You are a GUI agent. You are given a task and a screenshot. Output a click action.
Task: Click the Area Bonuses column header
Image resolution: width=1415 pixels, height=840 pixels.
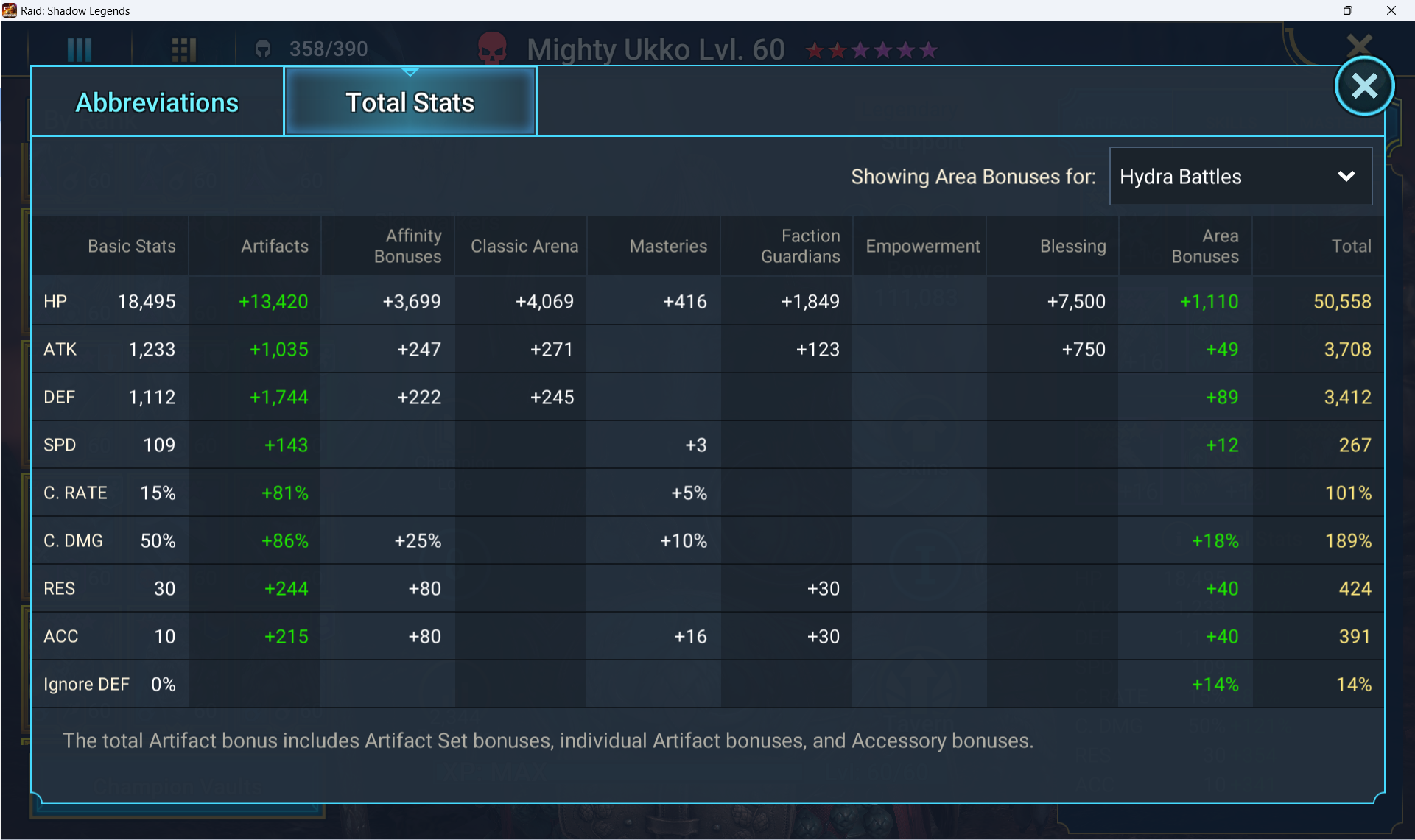coord(1205,246)
